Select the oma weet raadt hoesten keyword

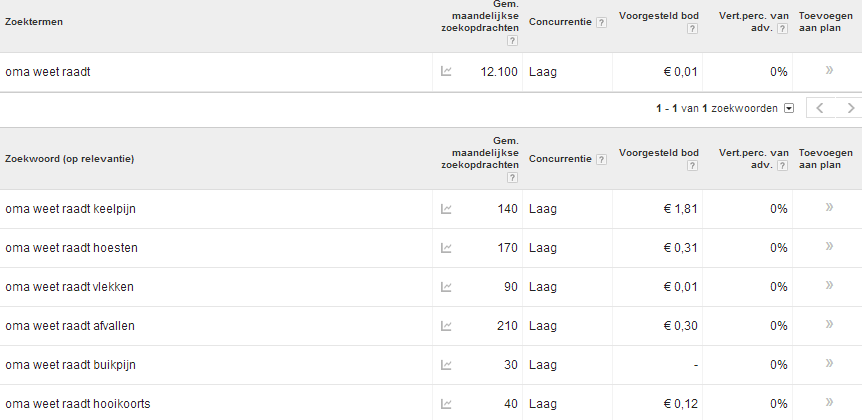[71, 248]
